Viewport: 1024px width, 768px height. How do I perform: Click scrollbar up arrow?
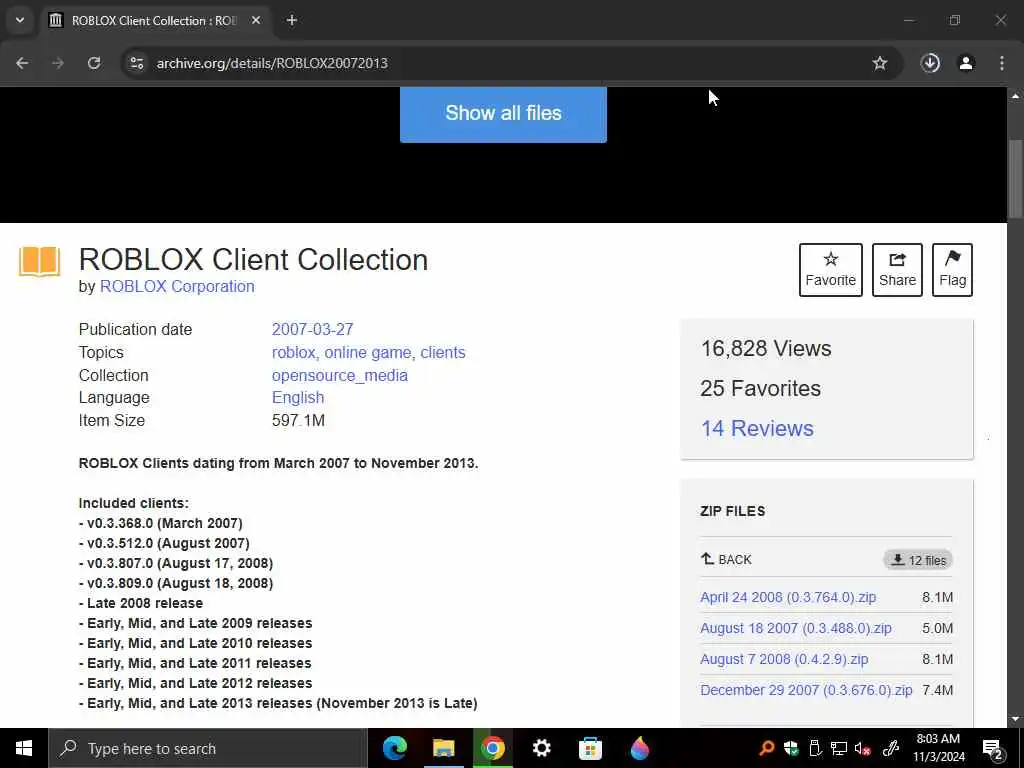coord(1016,95)
